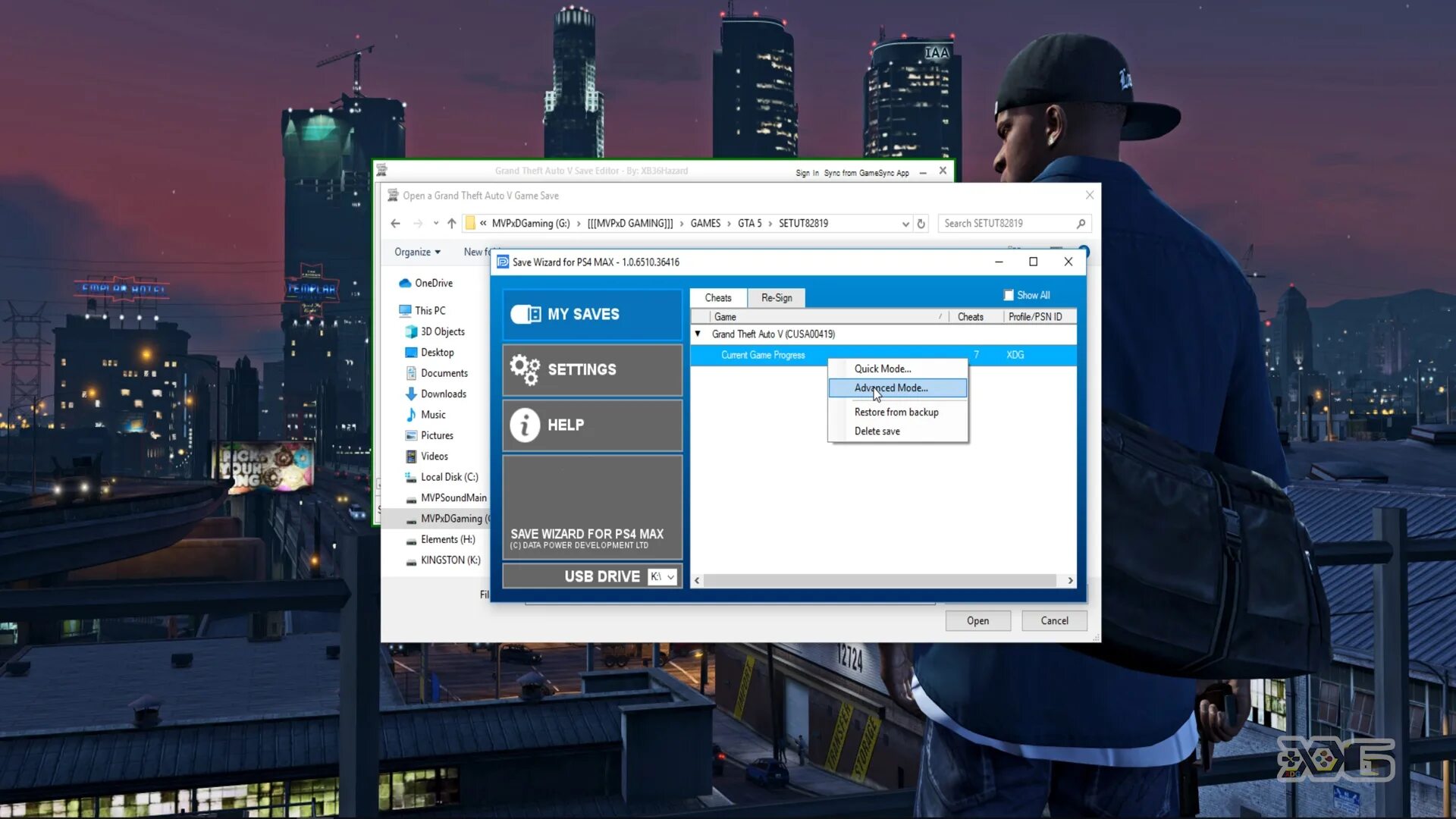
Task: Select Advanced Mode from context menu
Action: tap(893, 388)
